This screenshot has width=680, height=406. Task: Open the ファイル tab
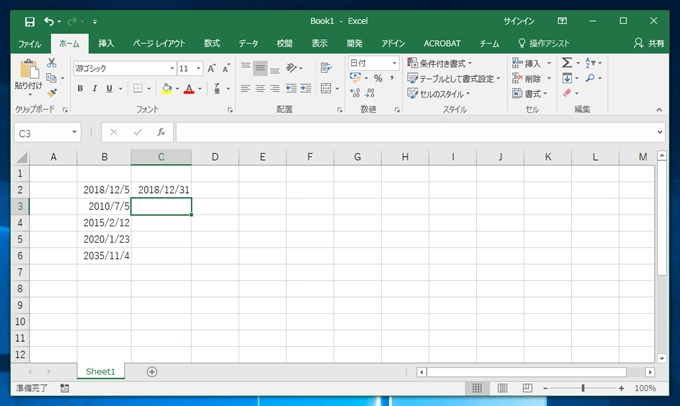(x=29, y=43)
